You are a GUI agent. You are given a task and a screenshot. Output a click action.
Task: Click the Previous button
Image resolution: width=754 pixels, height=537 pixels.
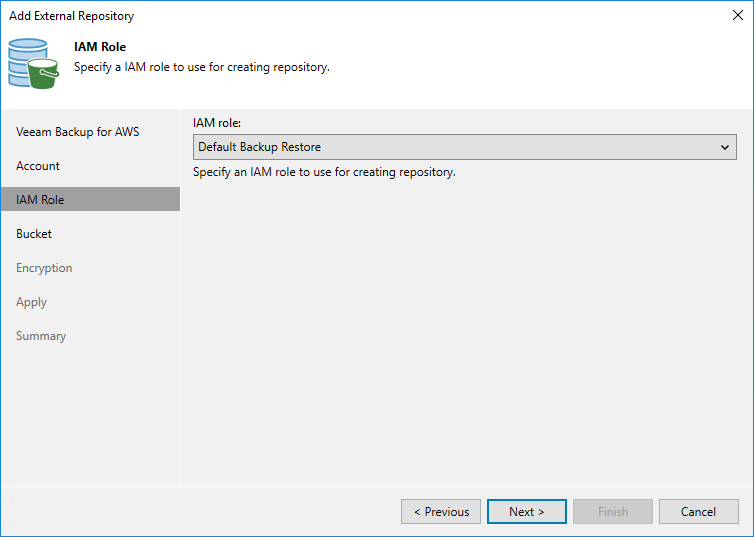coord(441,512)
